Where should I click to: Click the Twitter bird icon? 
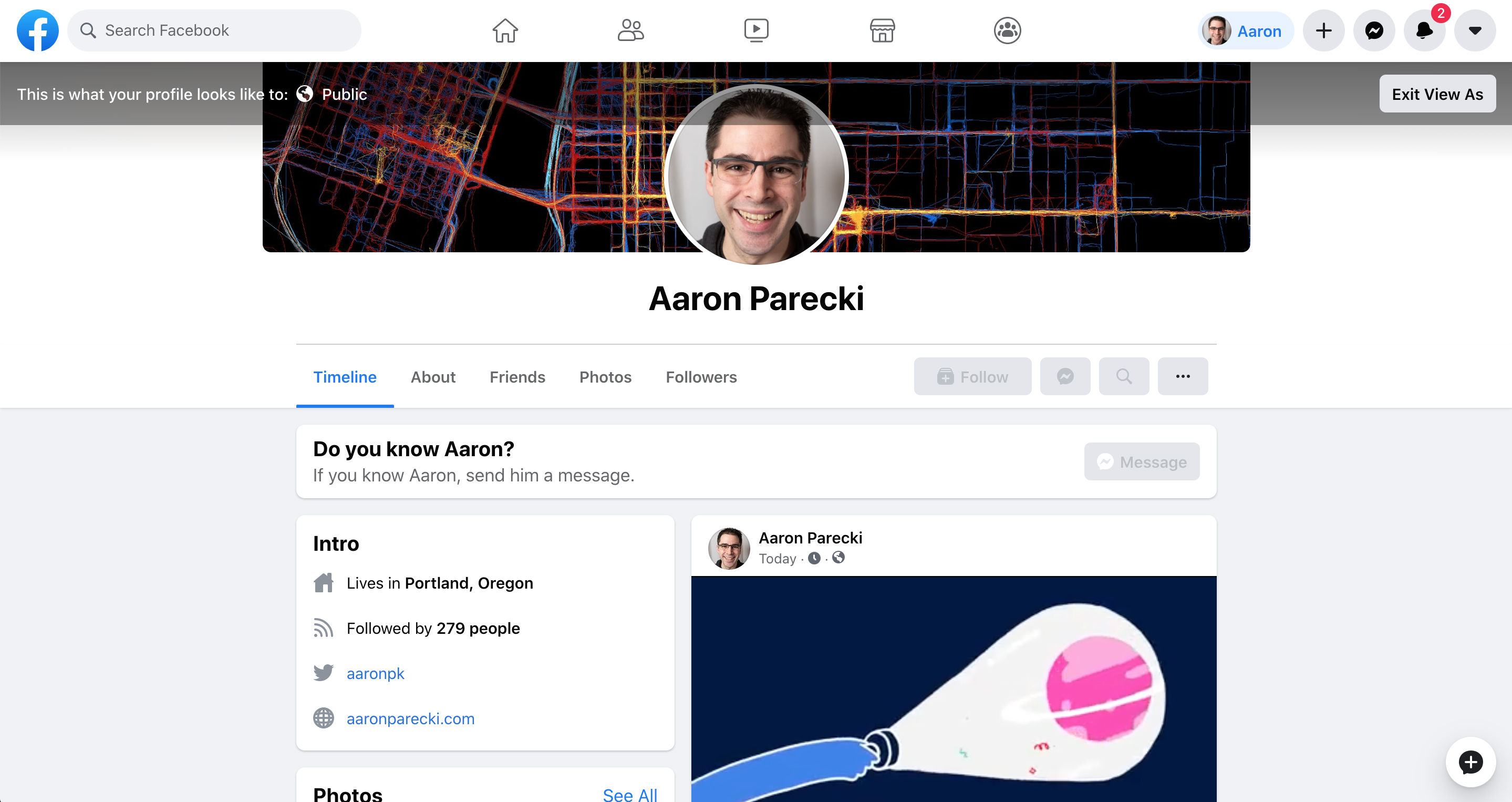324,673
